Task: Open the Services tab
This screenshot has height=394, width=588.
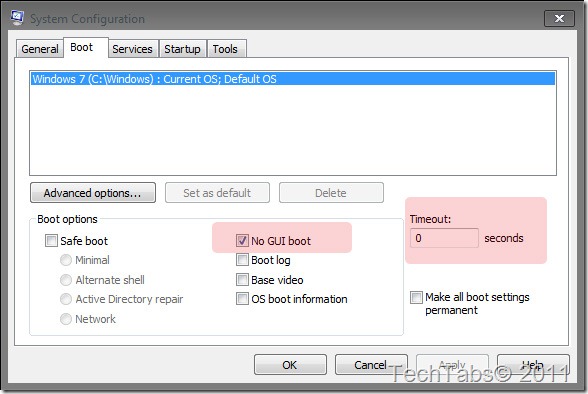Action: pyautogui.click(x=132, y=49)
